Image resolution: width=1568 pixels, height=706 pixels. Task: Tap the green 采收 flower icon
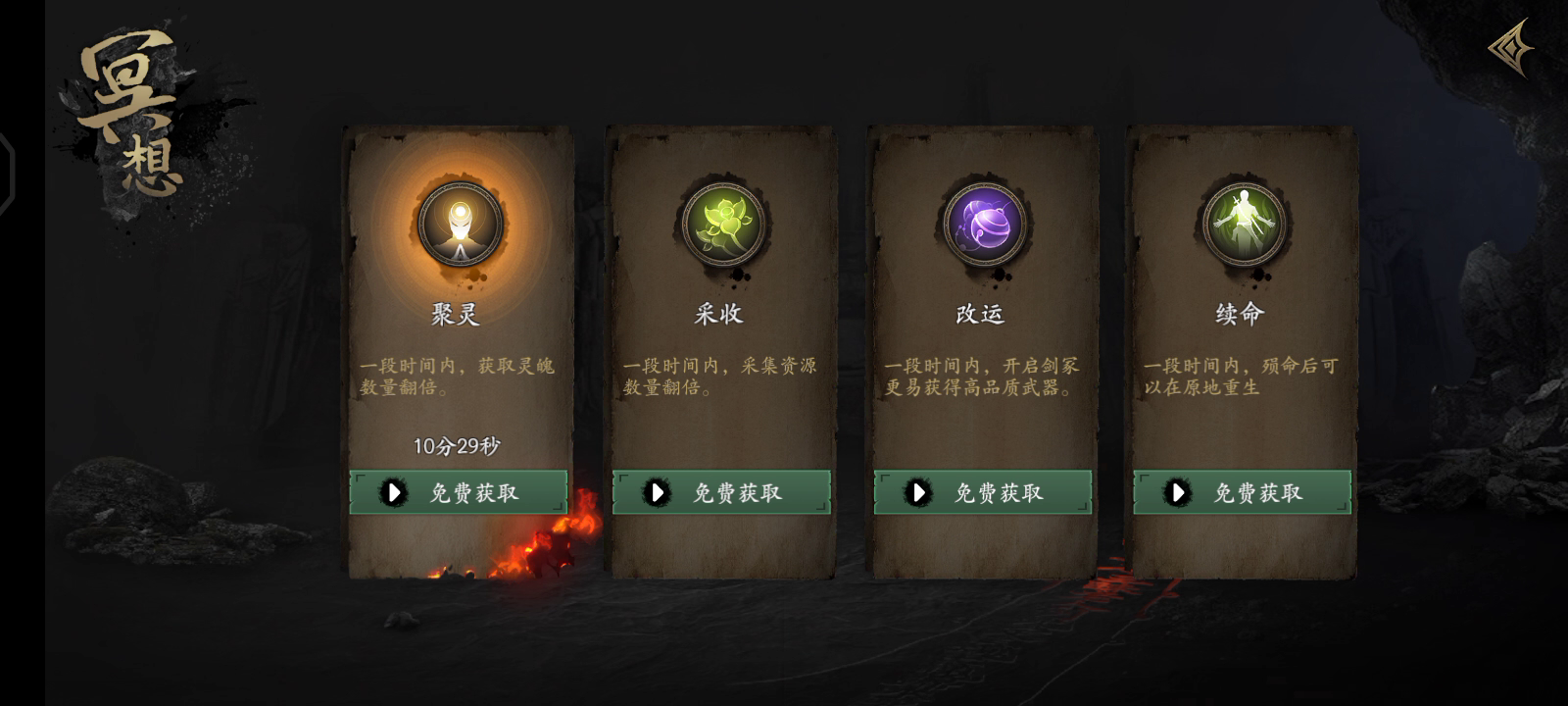pos(723,225)
